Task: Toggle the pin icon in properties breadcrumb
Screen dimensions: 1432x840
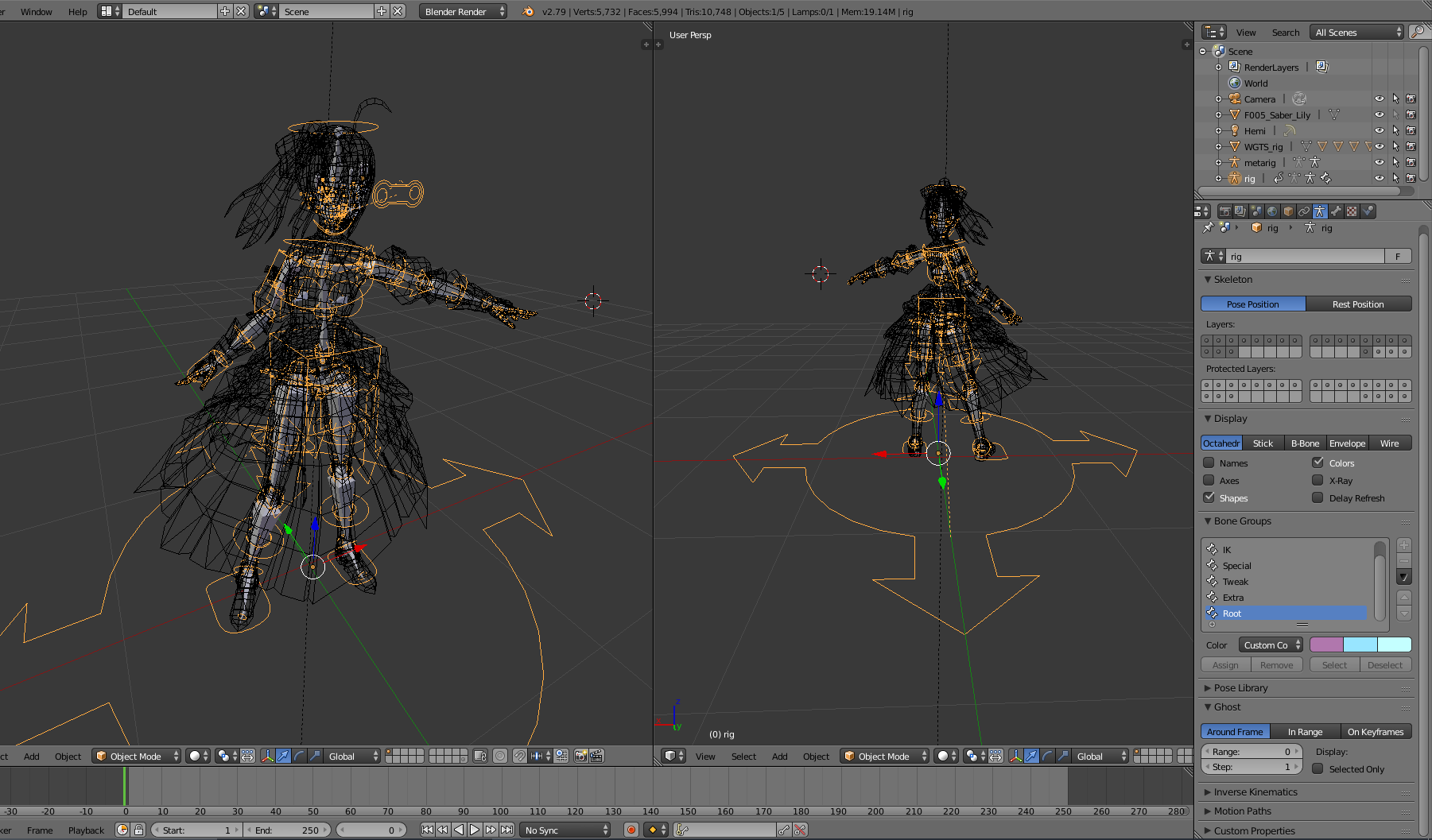Action: 1208,228
